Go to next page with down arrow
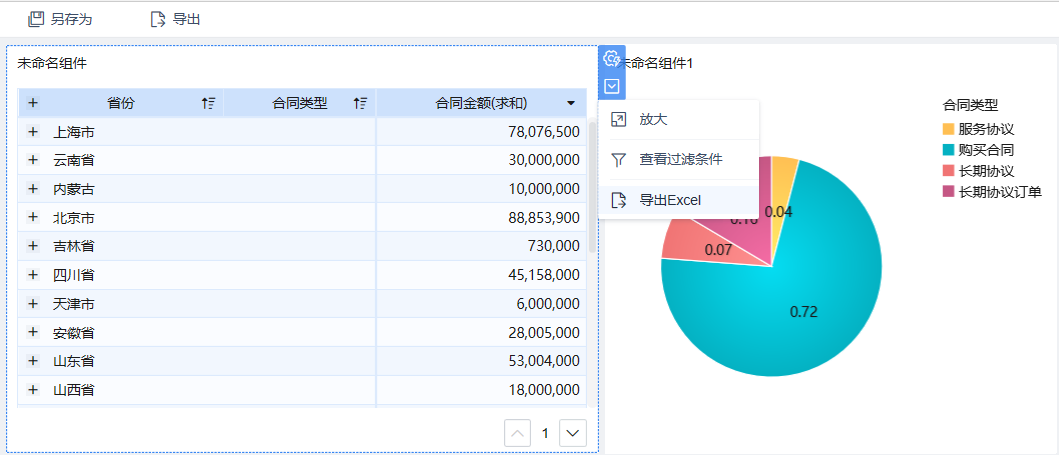1059x455 pixels. [x=573, y=433]
